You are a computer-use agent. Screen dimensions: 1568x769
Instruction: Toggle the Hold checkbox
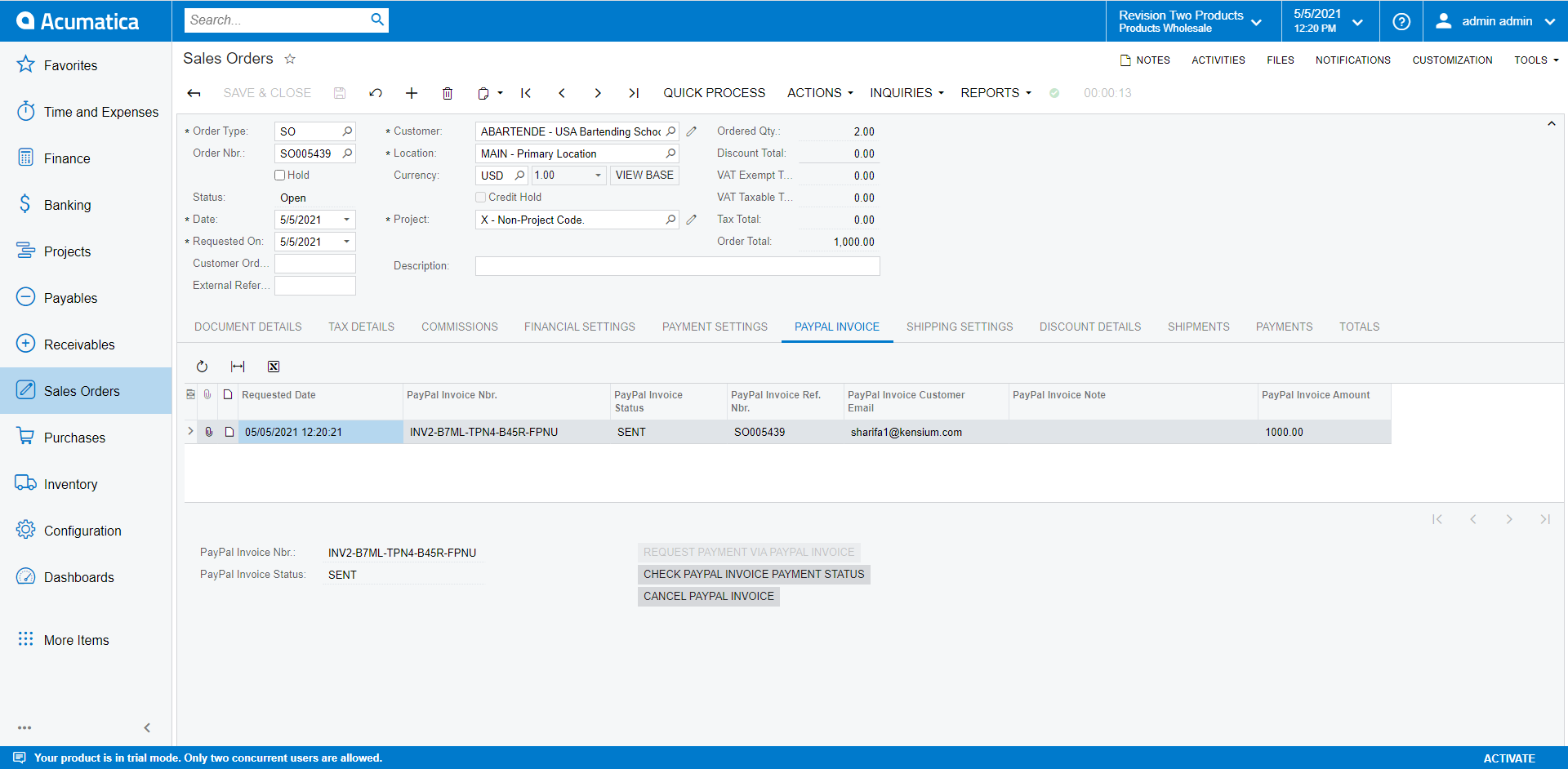(x=280, y=176)
